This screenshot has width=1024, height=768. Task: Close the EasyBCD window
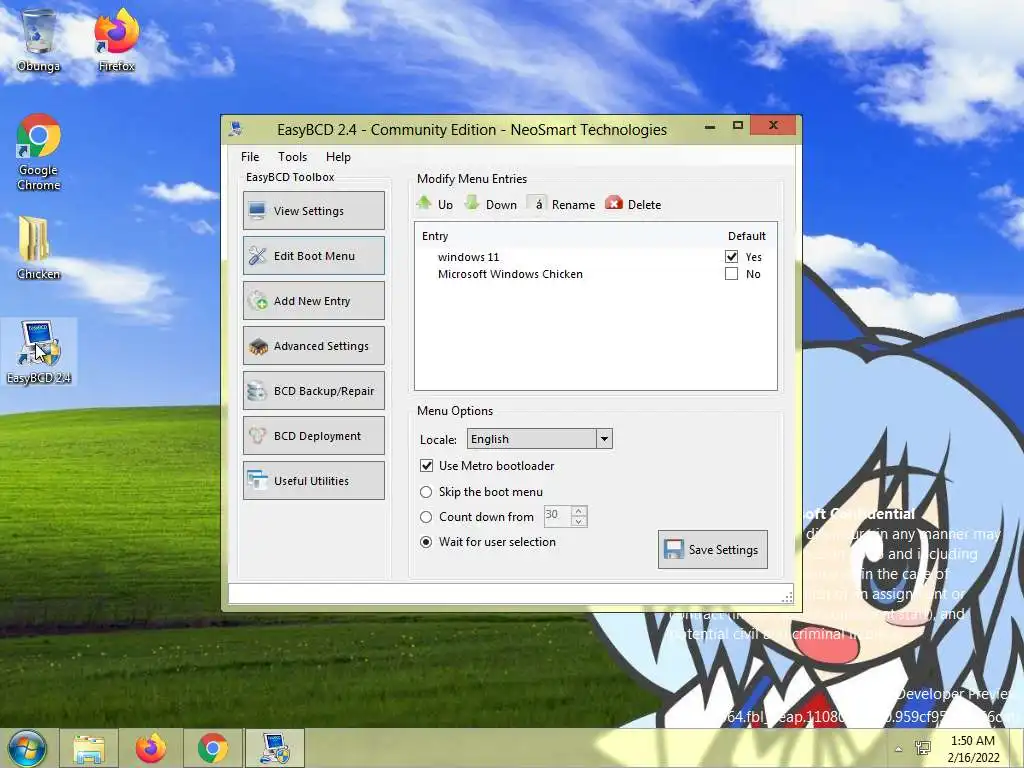pos(773,125)
